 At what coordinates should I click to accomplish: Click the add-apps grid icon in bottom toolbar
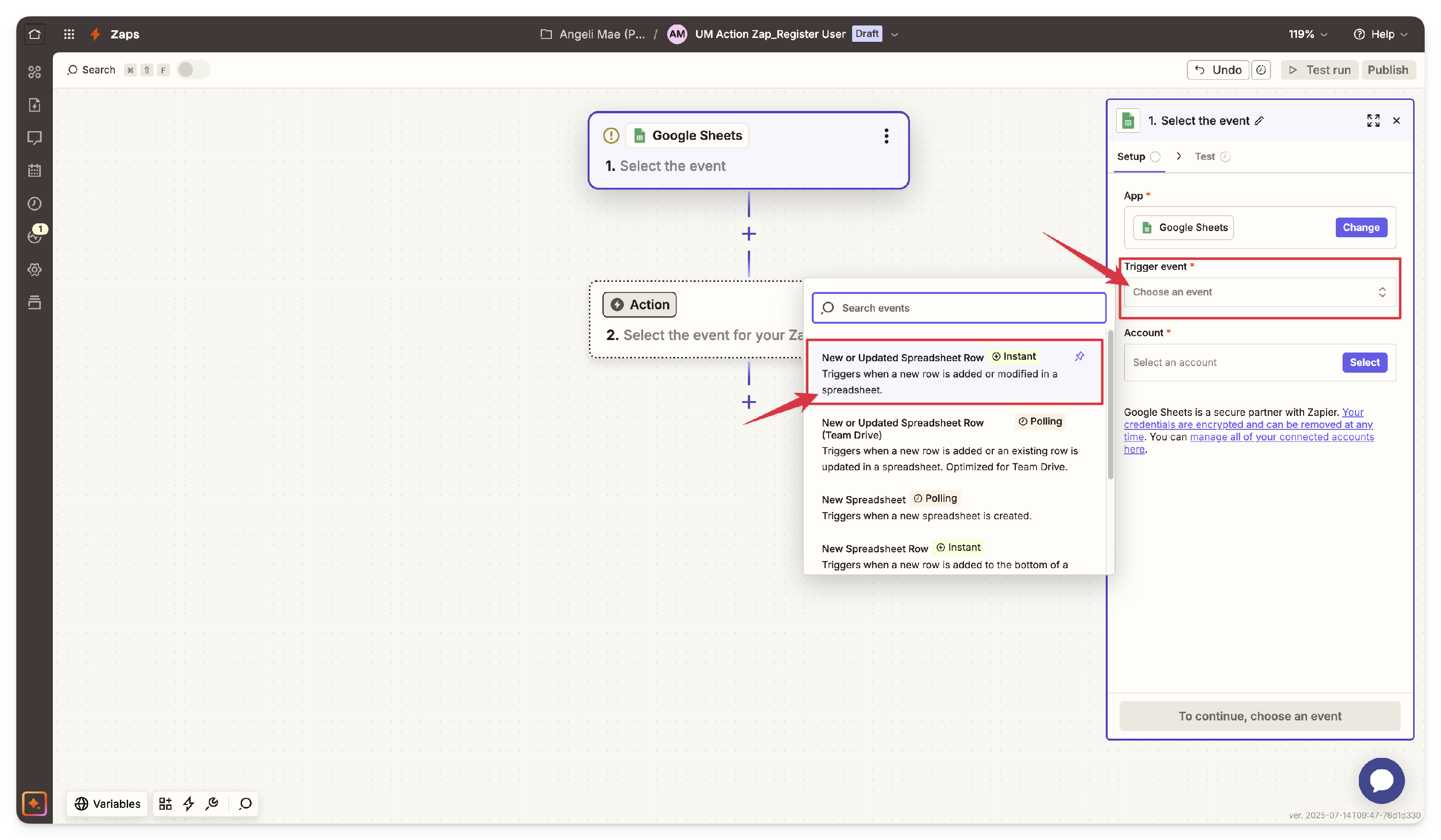(165, 803)
